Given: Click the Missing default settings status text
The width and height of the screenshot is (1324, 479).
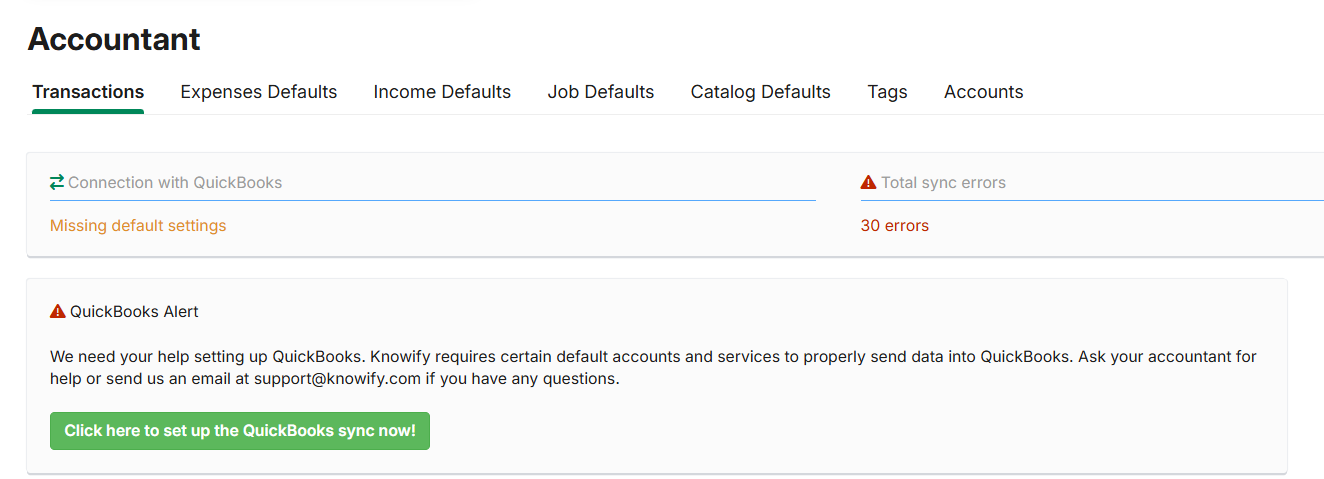Looking at the screenshot, I should pos(138,226).
